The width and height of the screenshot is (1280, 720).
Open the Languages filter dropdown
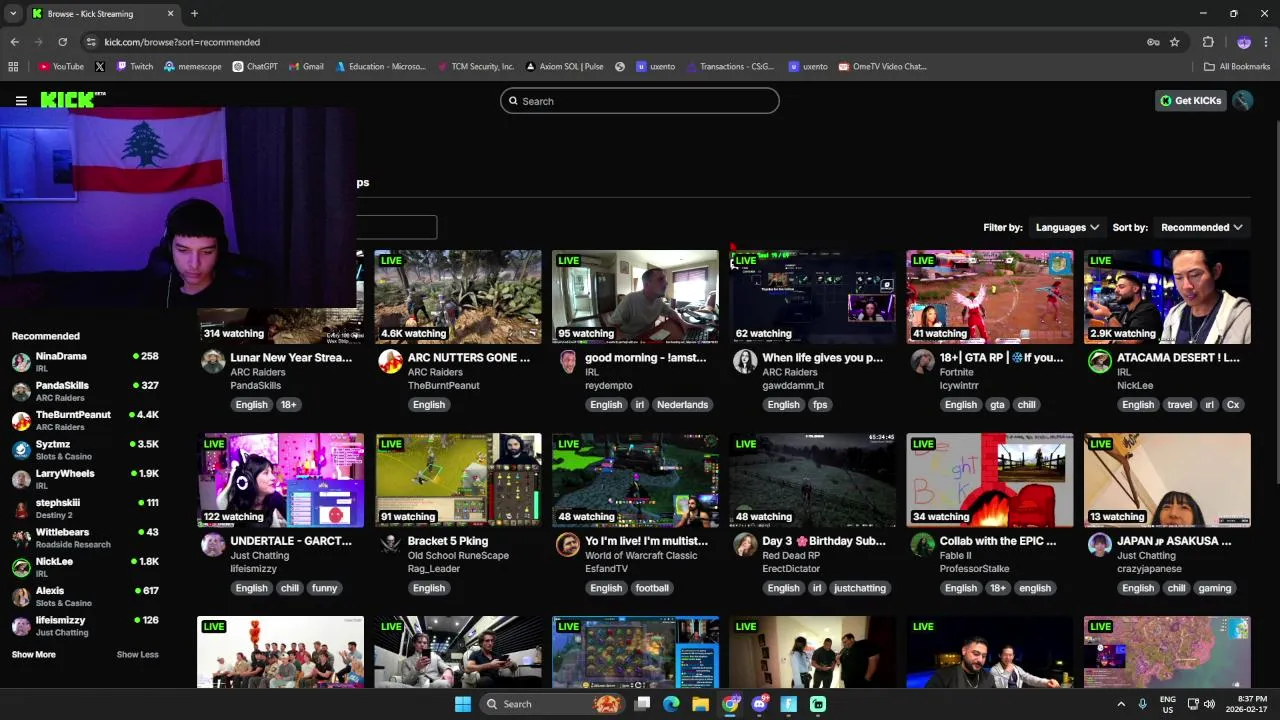(x=1067, y=227)
